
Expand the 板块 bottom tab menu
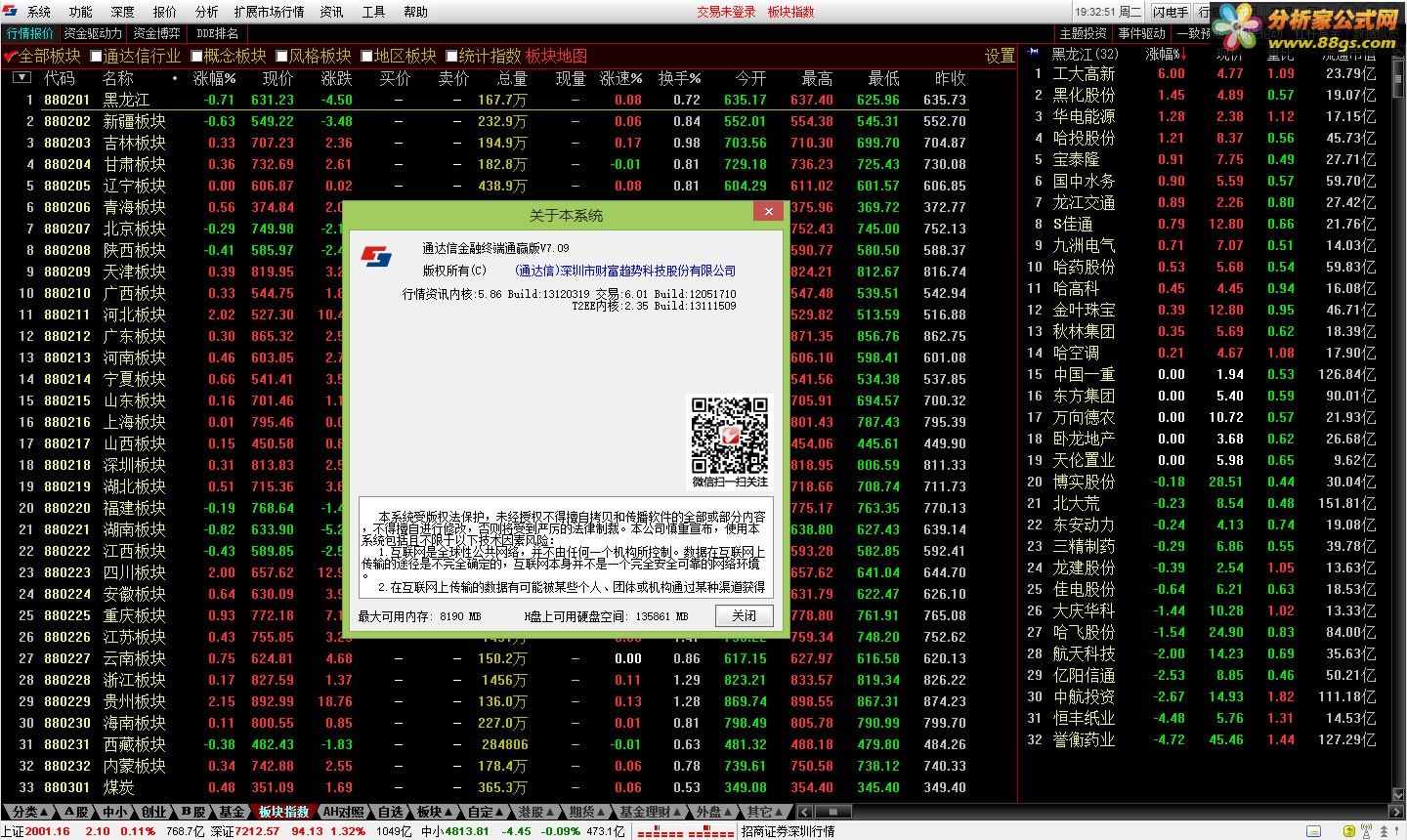point(434,812)
